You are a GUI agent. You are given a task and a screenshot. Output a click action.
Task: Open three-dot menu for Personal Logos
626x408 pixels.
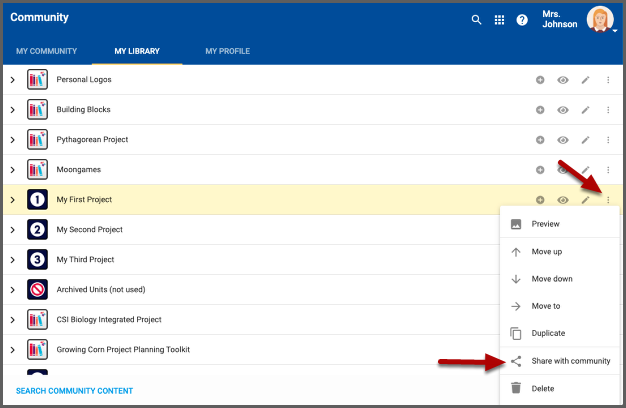point(608,80)
